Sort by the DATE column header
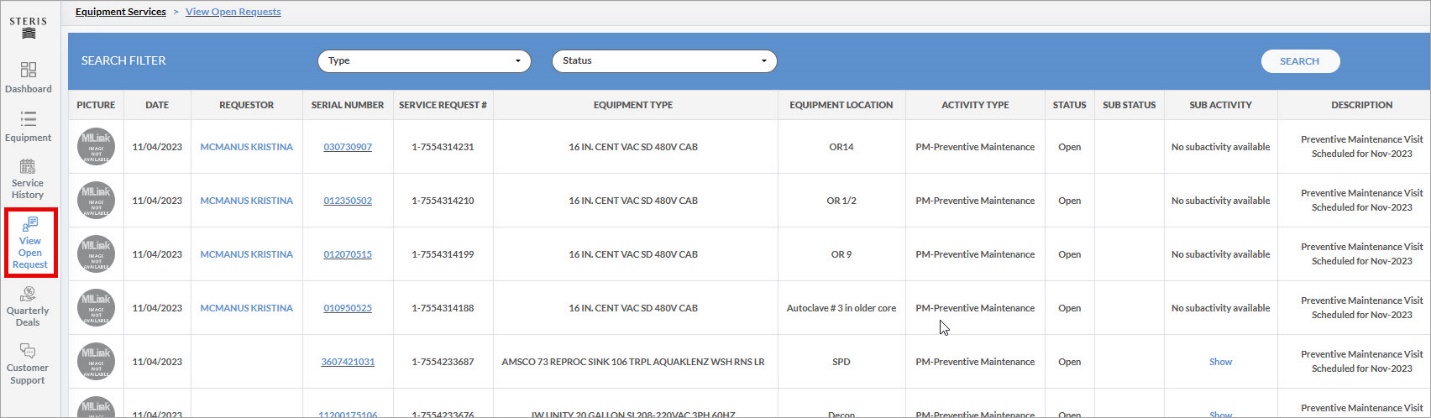The width and height of the screenshot is (1431, 418). (157, 105)
